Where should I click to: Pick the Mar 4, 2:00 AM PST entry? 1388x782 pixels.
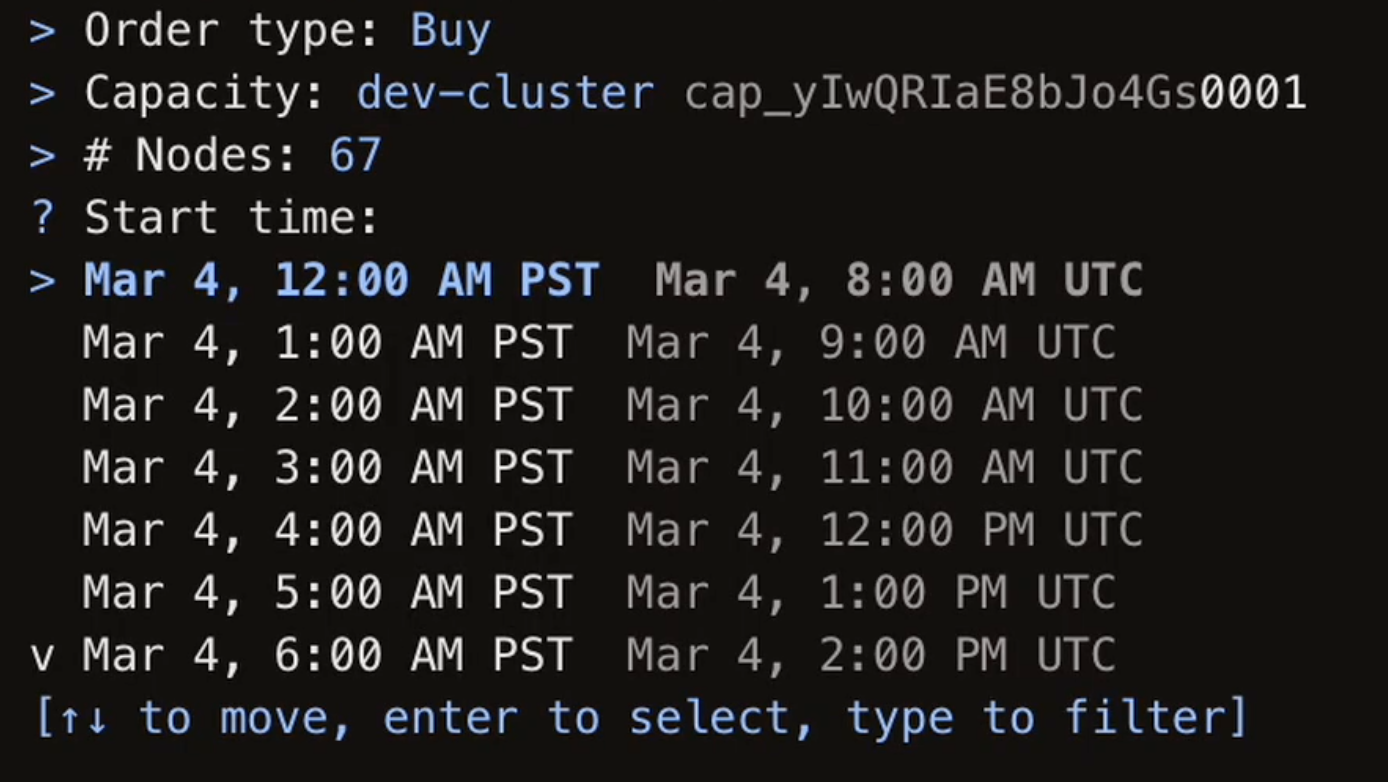[327, 406]
